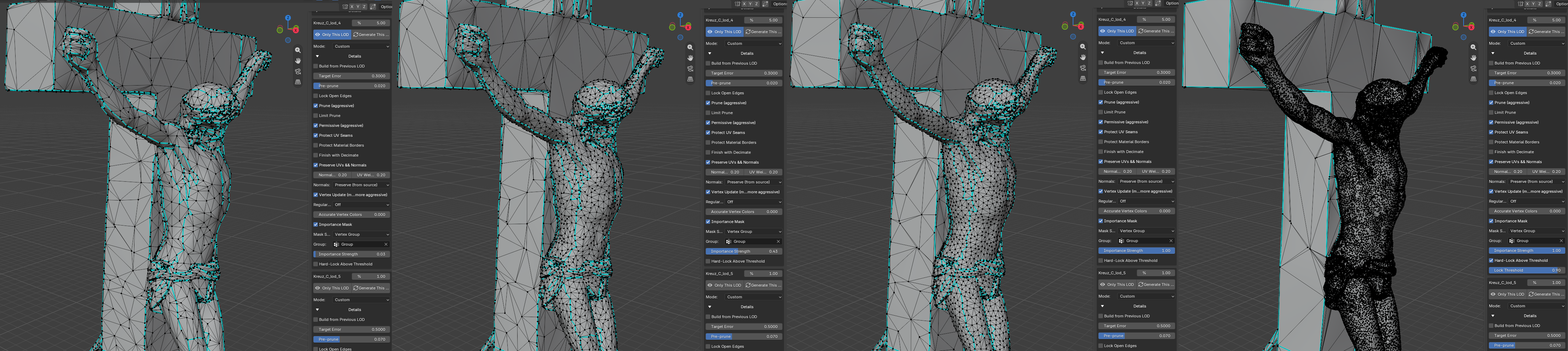Adjust Importance Strength slider showing 0.03
Viewport: 1568px width, 351px height.
351,254
